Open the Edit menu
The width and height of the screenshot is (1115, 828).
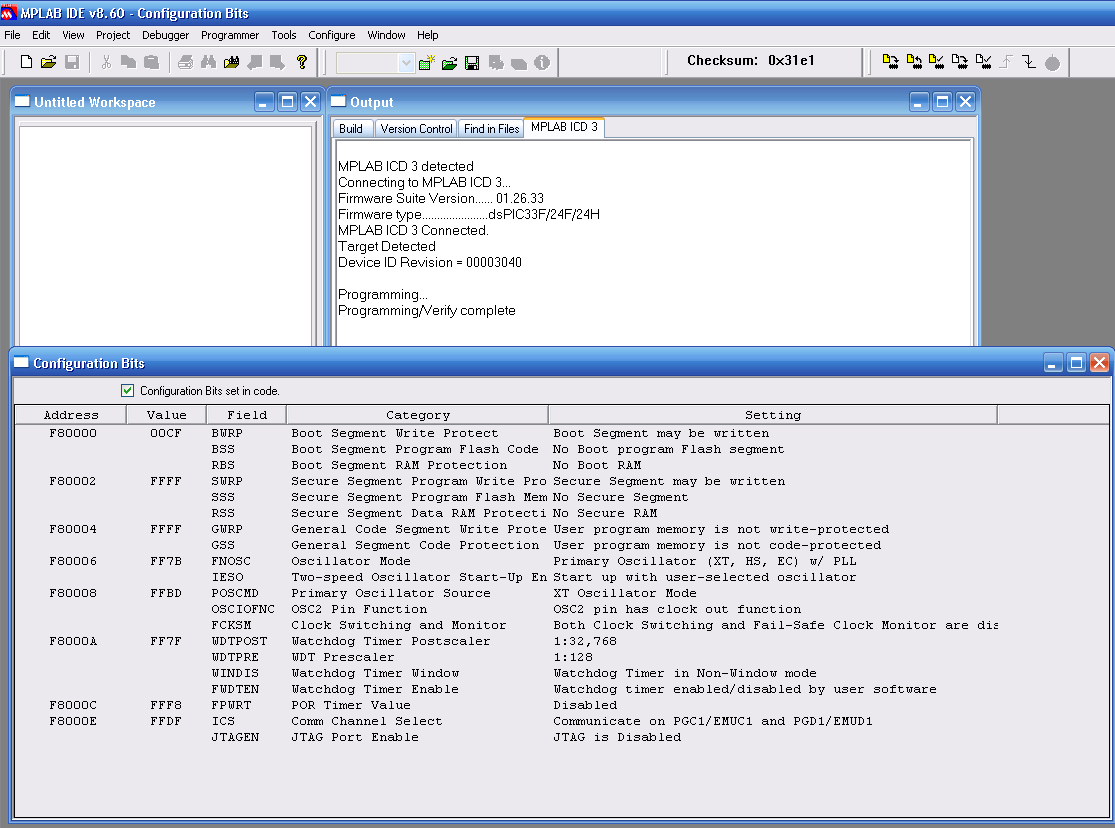point(41,35)
